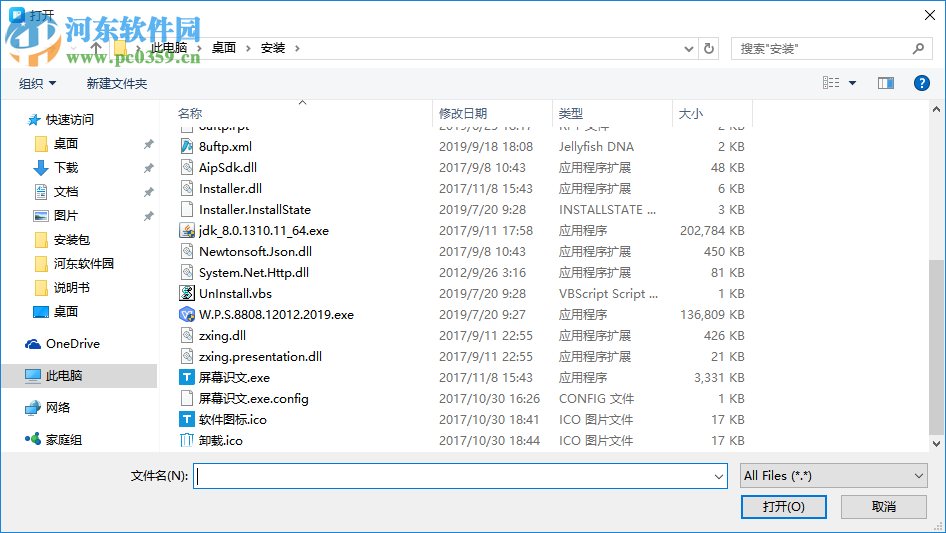The width and height of the screenshot is (946, 533).
Task: Sort by the 类型 column header
Action: (x=571, y=113)
